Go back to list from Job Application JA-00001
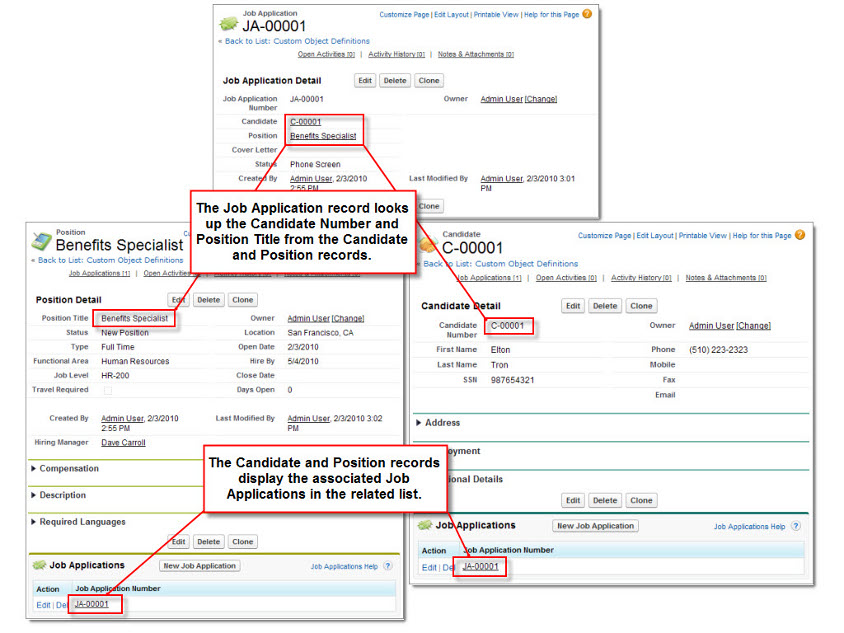 click(x=297, y=41)
